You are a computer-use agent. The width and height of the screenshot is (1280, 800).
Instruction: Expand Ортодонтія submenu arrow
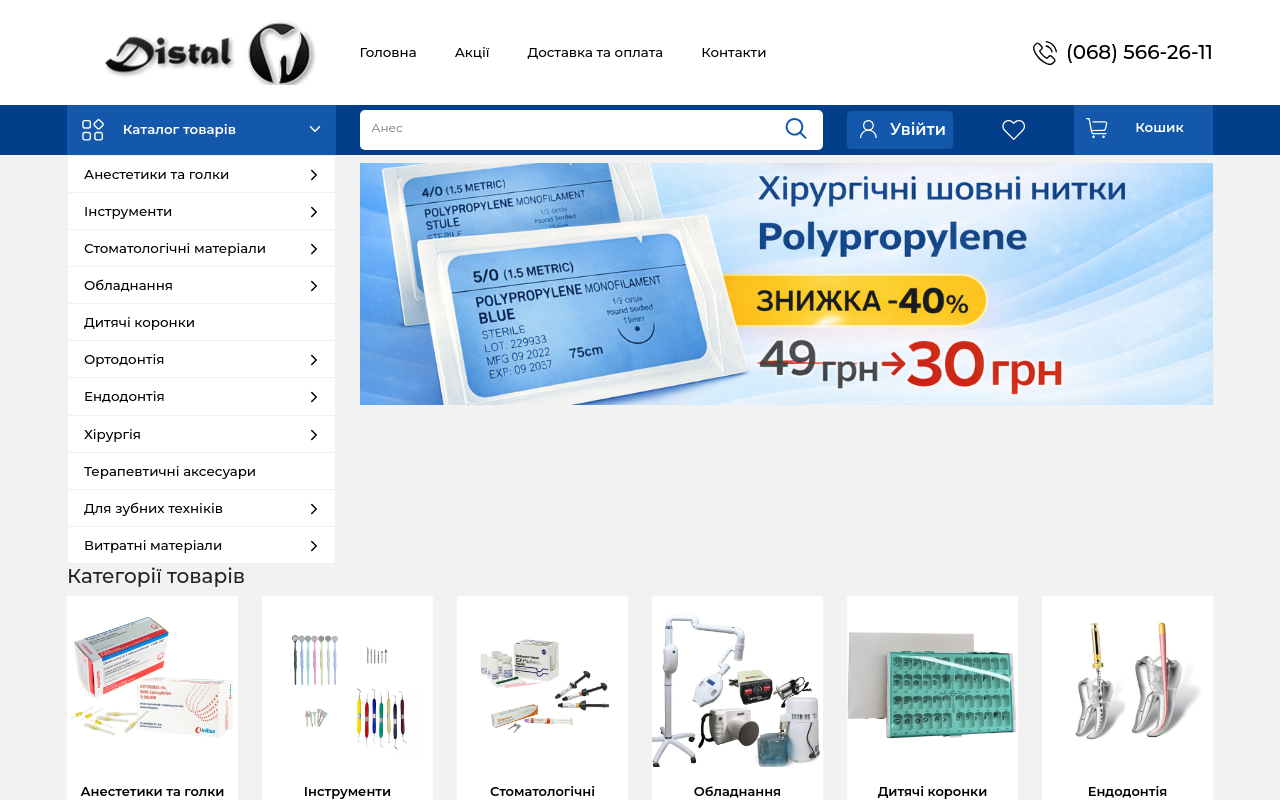[314, 360]
